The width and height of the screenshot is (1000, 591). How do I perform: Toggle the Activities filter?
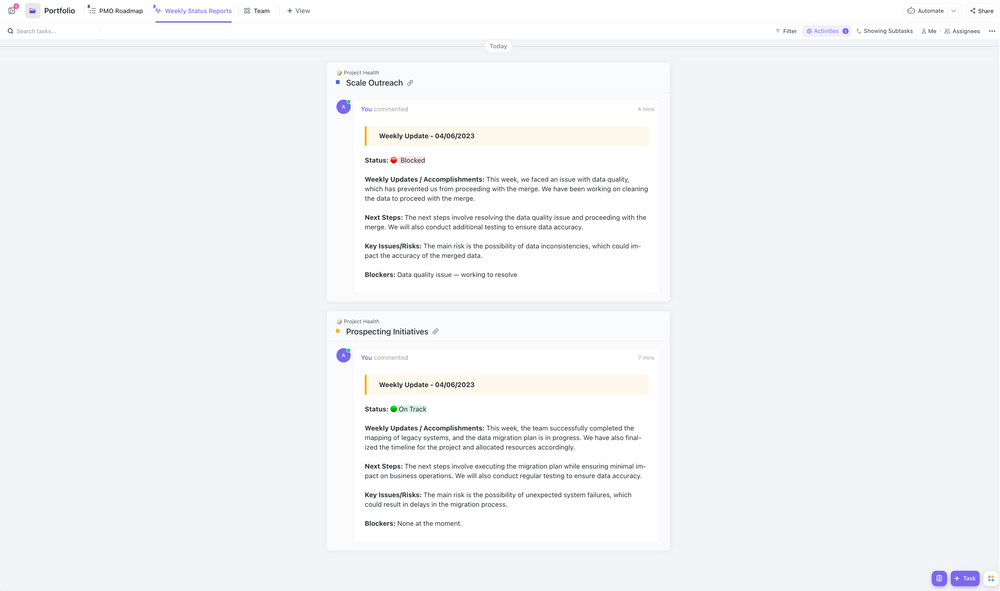point(826,31)
